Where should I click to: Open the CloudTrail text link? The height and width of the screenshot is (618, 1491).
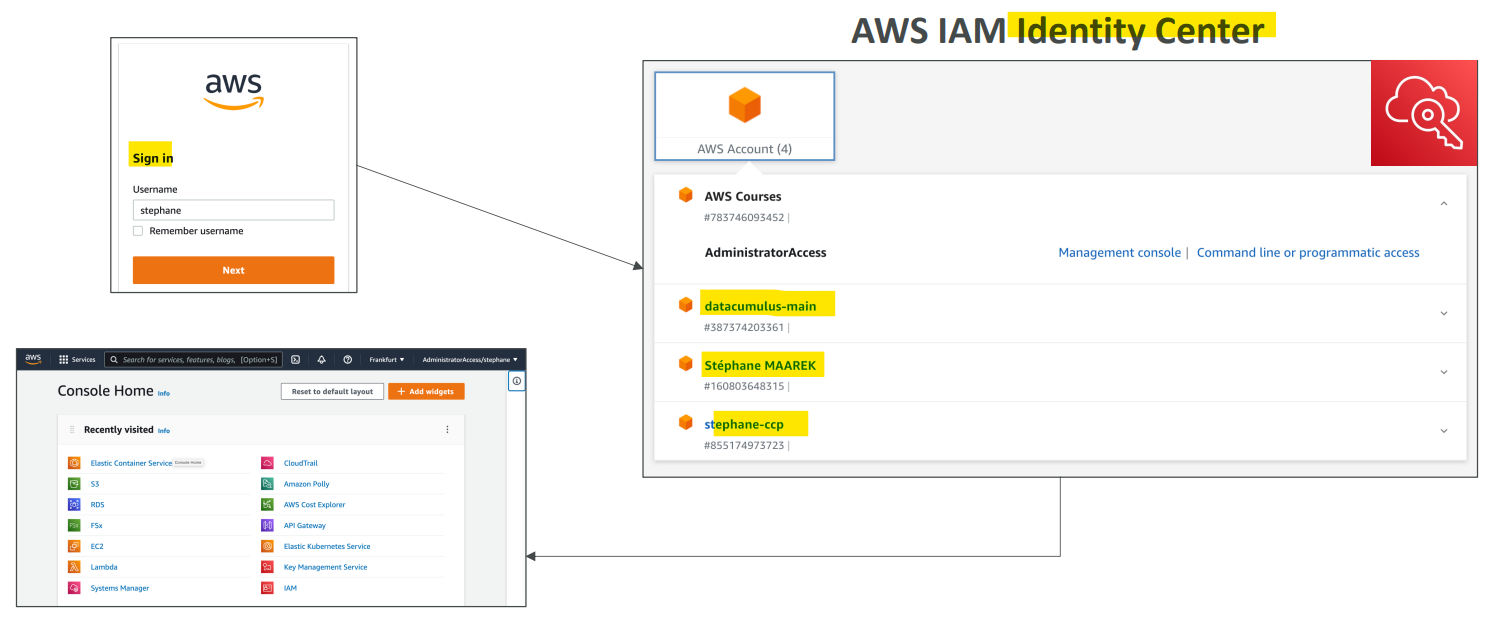[x=300, y=463]
